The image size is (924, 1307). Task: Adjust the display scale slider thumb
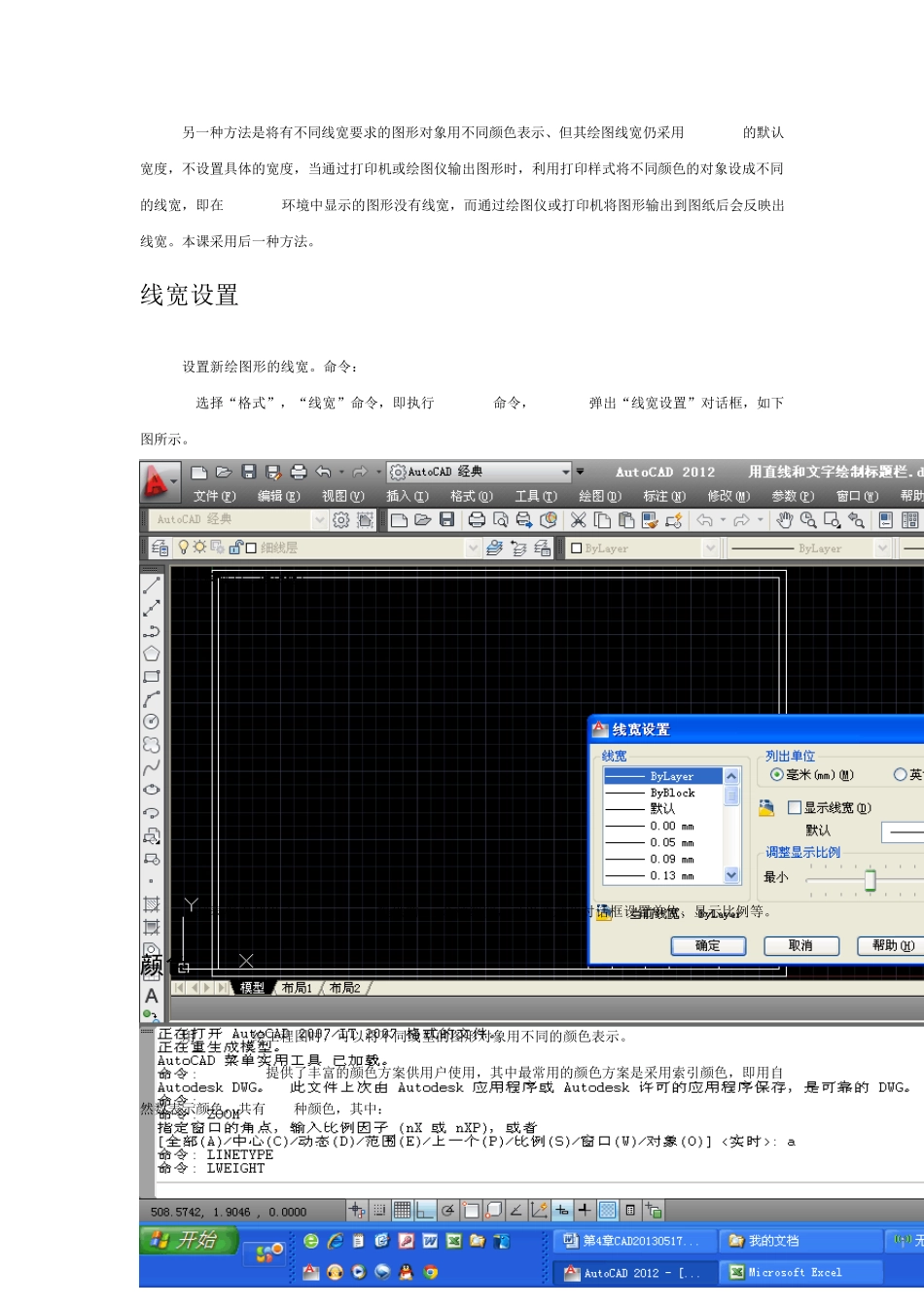870,879
